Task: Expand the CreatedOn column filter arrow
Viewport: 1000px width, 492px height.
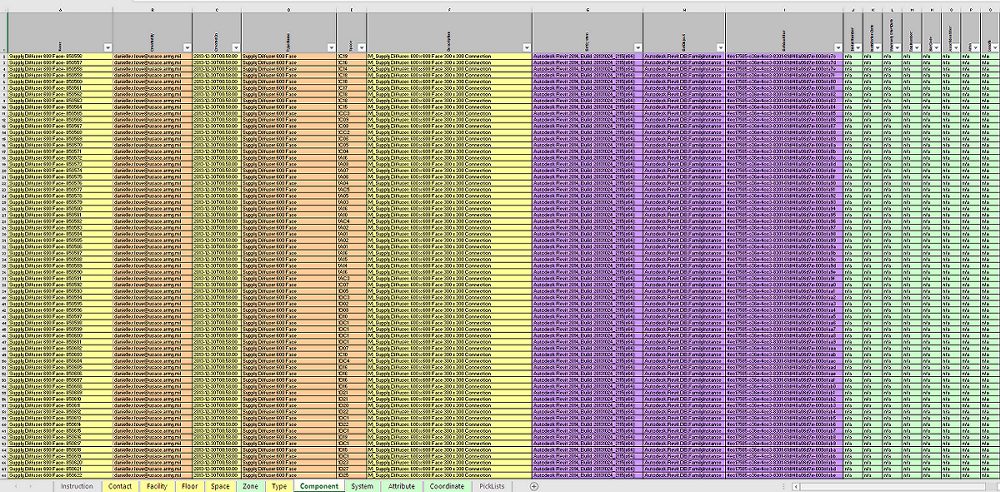Action: pyautogui.click(x=234, y=47)
